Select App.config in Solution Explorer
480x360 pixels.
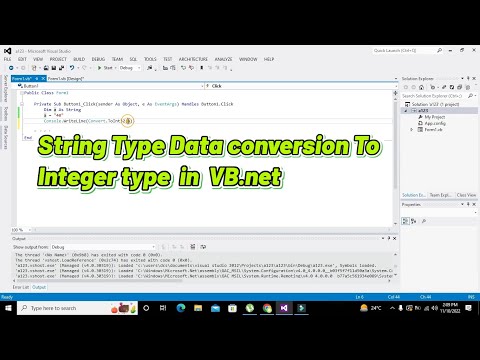(432, 123)
